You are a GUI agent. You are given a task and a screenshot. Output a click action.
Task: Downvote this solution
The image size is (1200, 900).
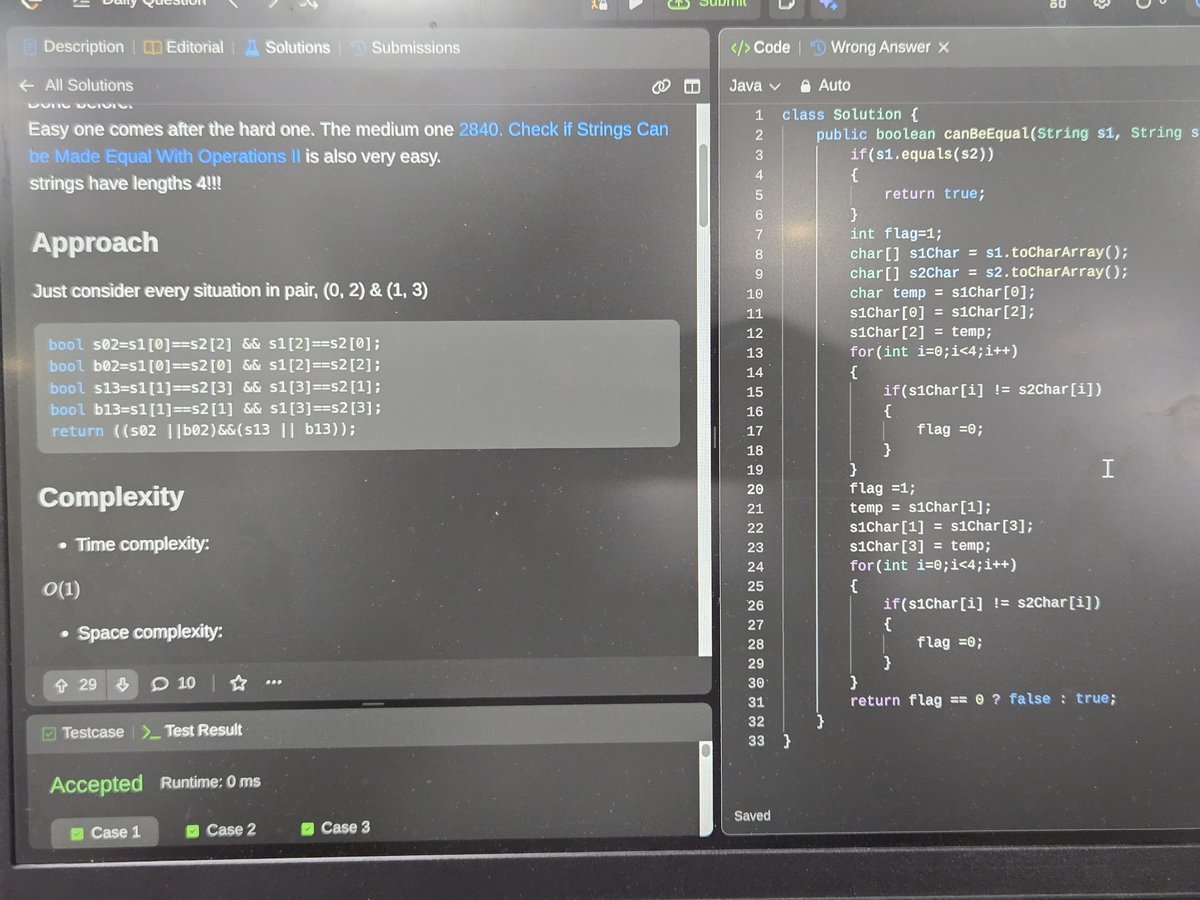click(x=122, y=684)
